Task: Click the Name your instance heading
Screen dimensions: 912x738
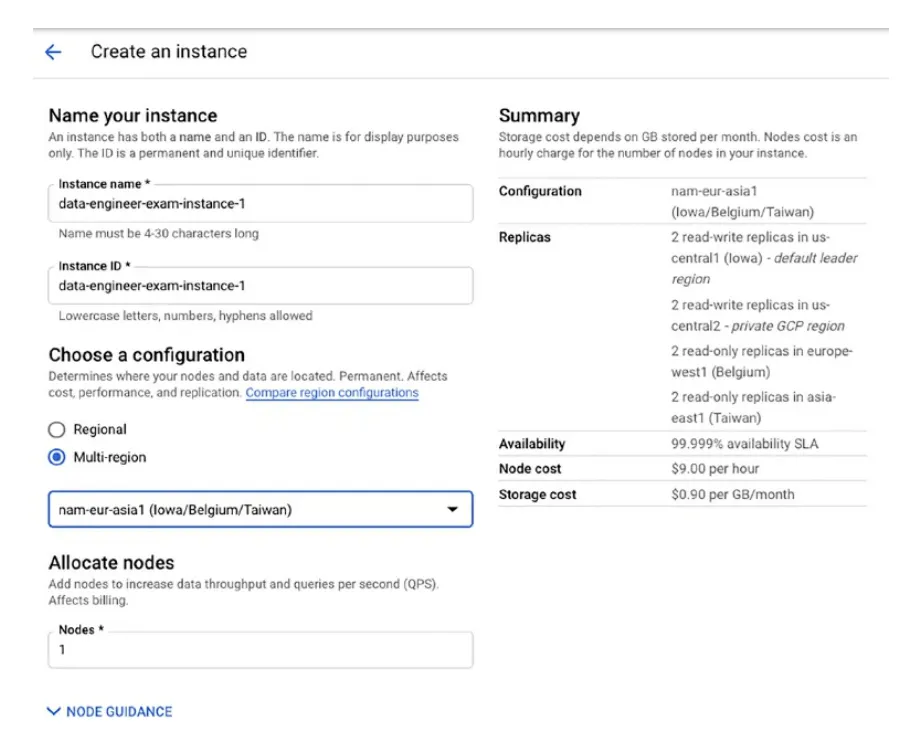Action: pos(133,116)
